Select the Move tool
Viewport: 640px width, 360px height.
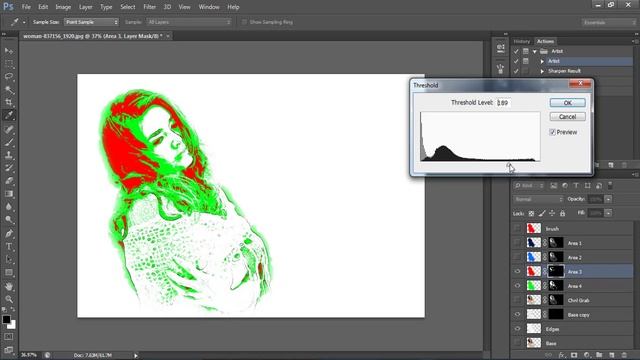coord(9,51)
